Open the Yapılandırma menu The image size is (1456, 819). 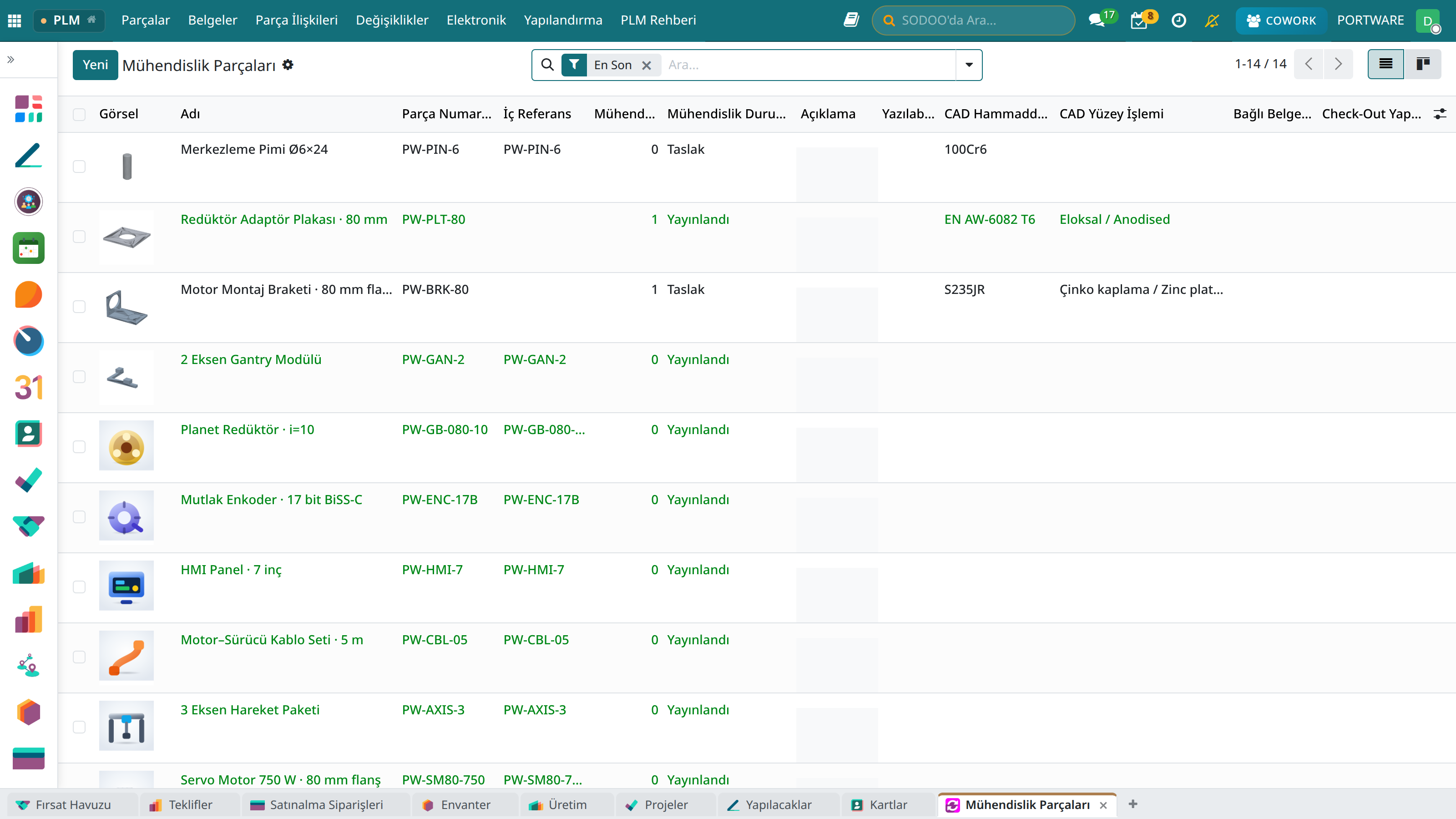563,20
